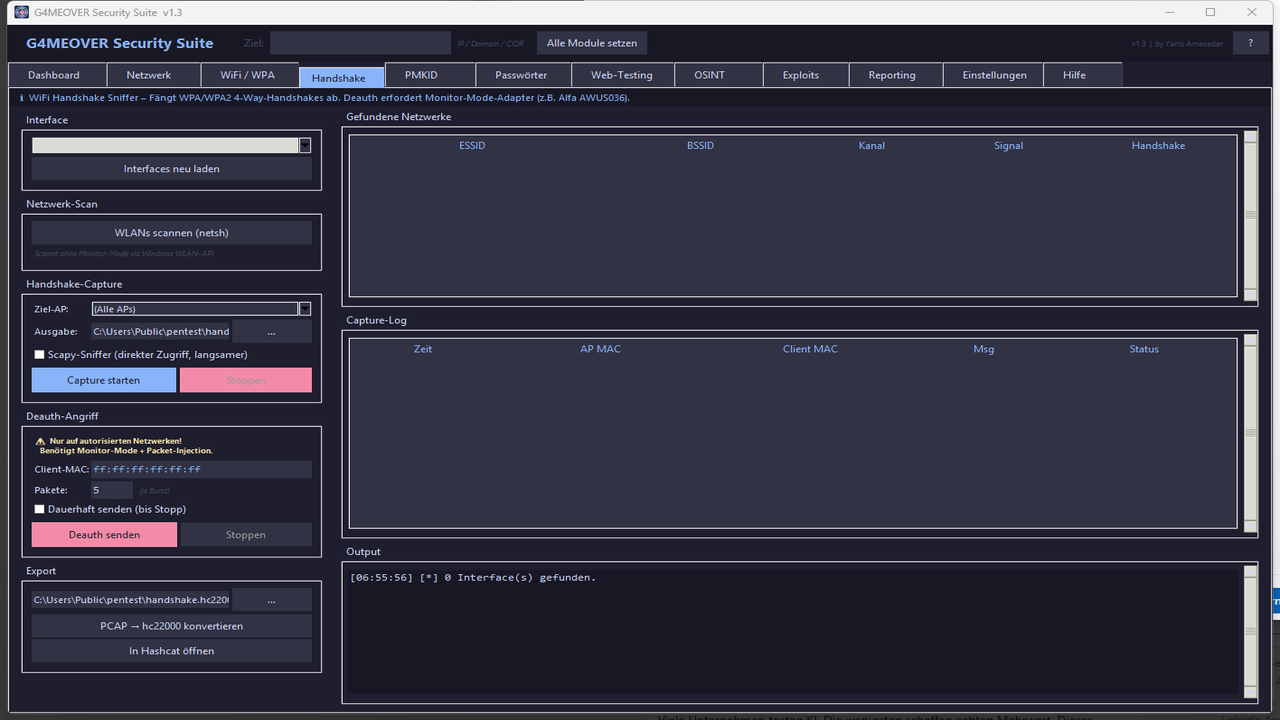
Task: Click the G4MEOVER app icon in title bar
Action: (x=21, y=12)
